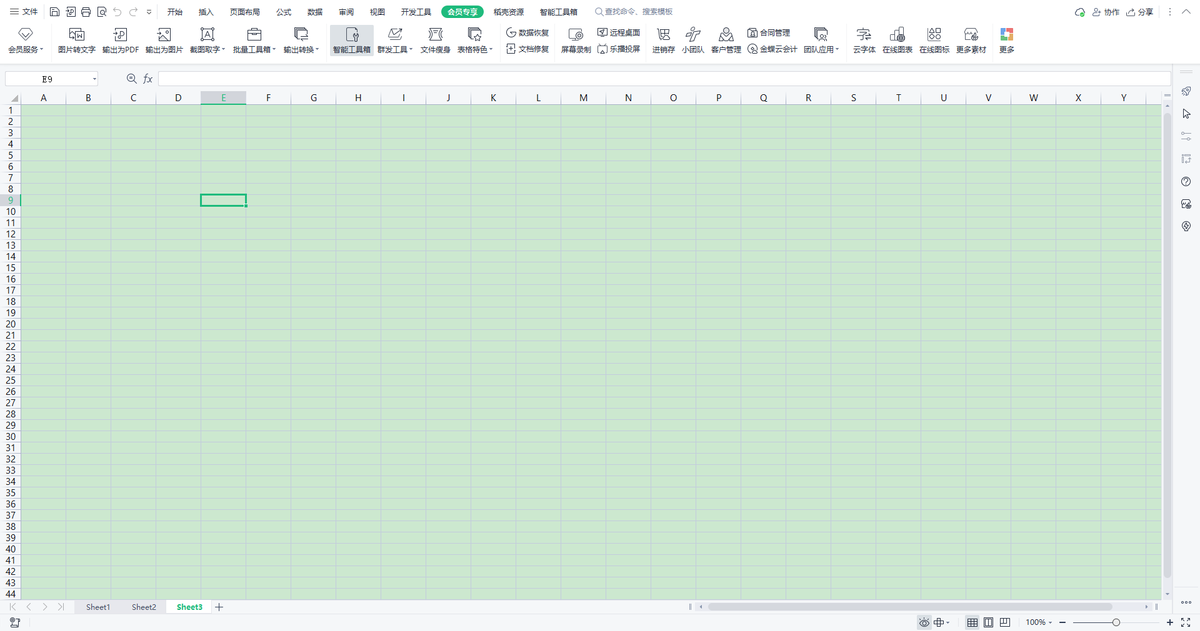The height and width of the screenshot is (631, 1200).
Task: Click the 协作 collaborate button
Action: (1105, 12)
